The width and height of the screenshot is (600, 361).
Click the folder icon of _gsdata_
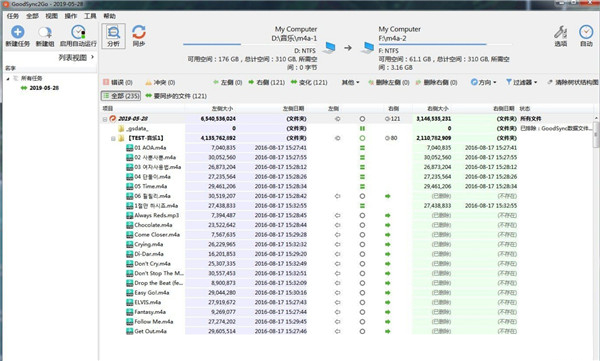[x=121, y=129]
